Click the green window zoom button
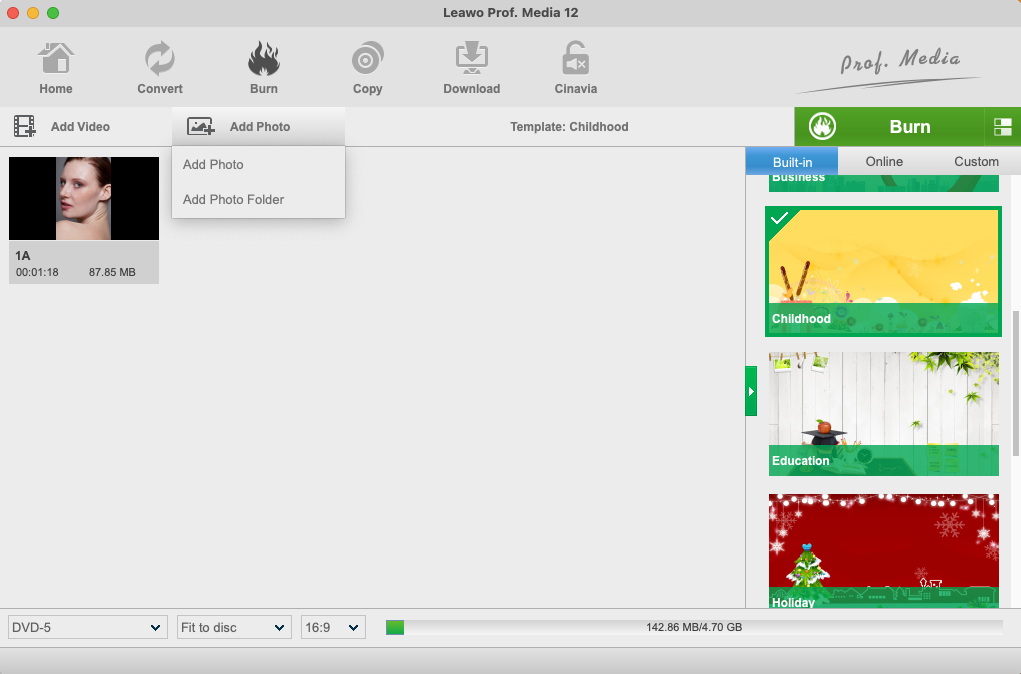Viewport: 1021px width, 674px height. [x=53, y=13]
